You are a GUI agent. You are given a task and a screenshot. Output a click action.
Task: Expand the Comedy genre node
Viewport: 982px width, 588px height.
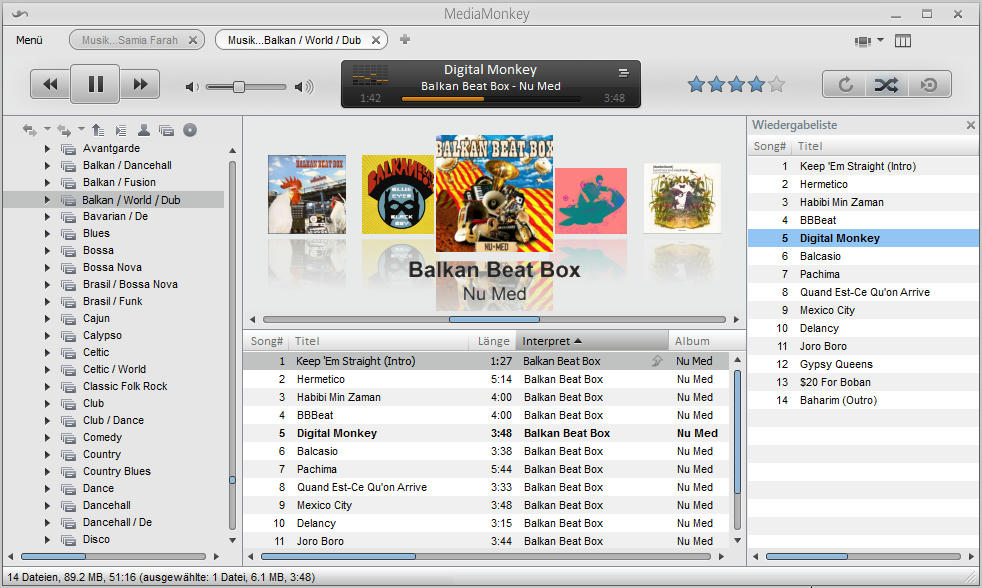[x=47, y=438]
